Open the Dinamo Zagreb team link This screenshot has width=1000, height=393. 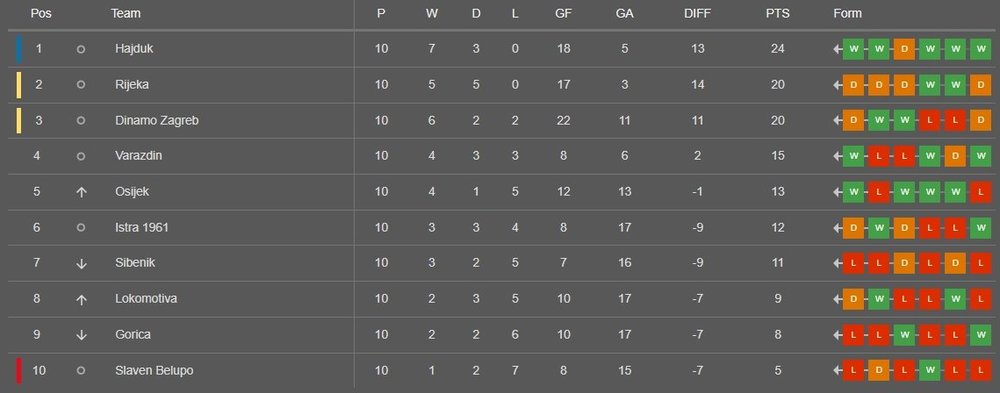click(157, 121)
